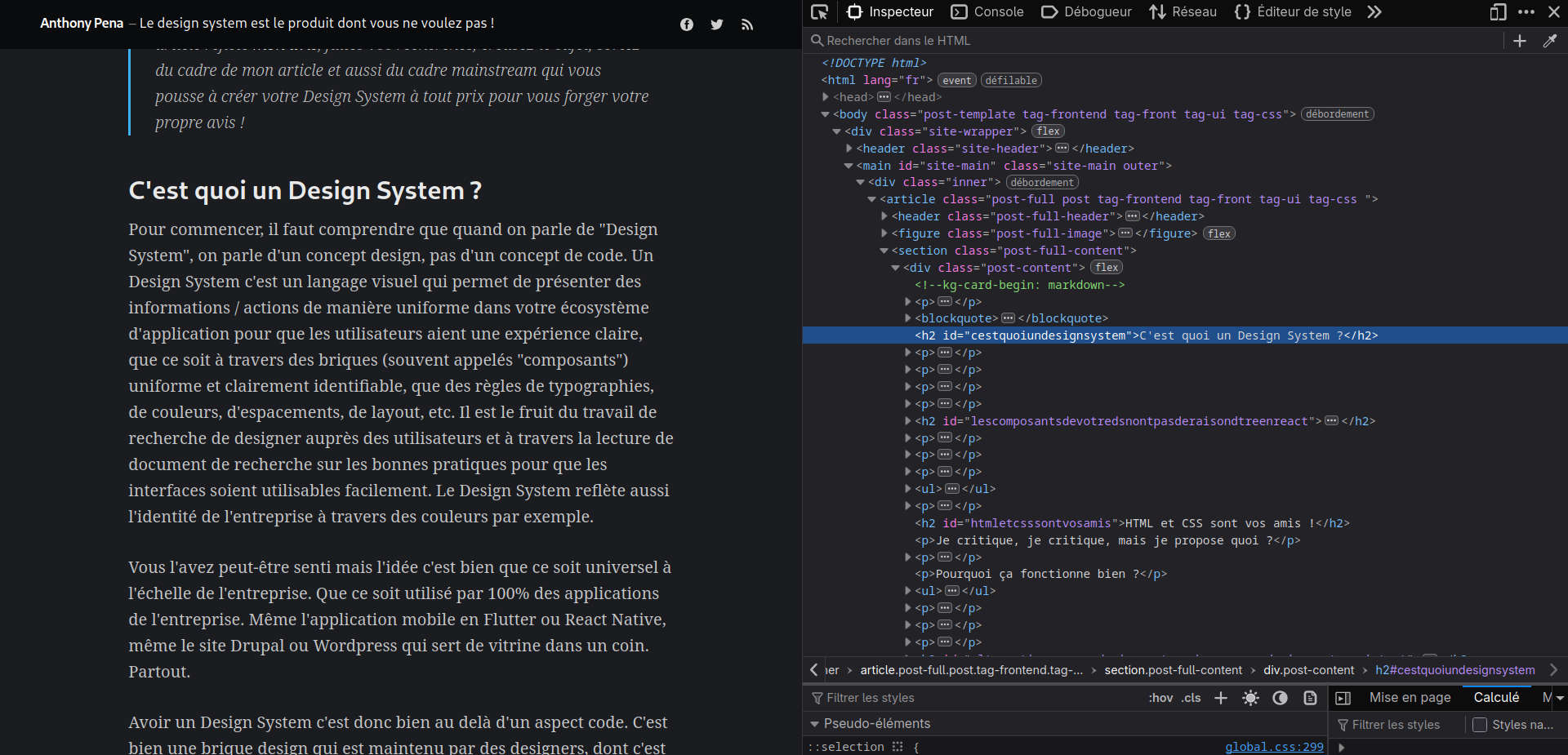Open the Mise en page panel

(x=1410, y=698)
